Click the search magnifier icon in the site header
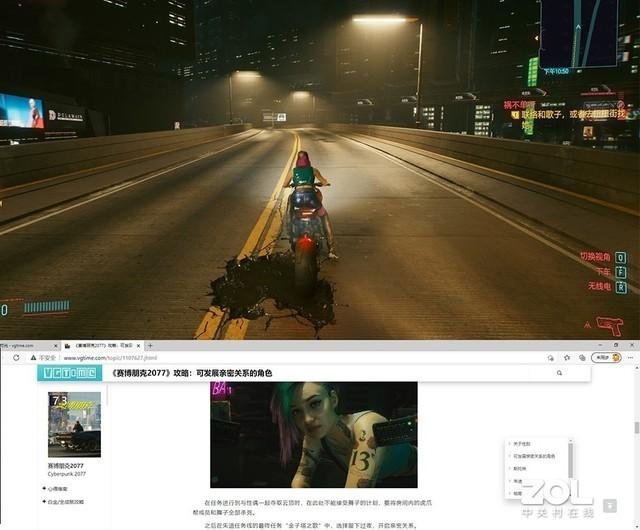Screen dimensions: 640x530 point(559,373)
